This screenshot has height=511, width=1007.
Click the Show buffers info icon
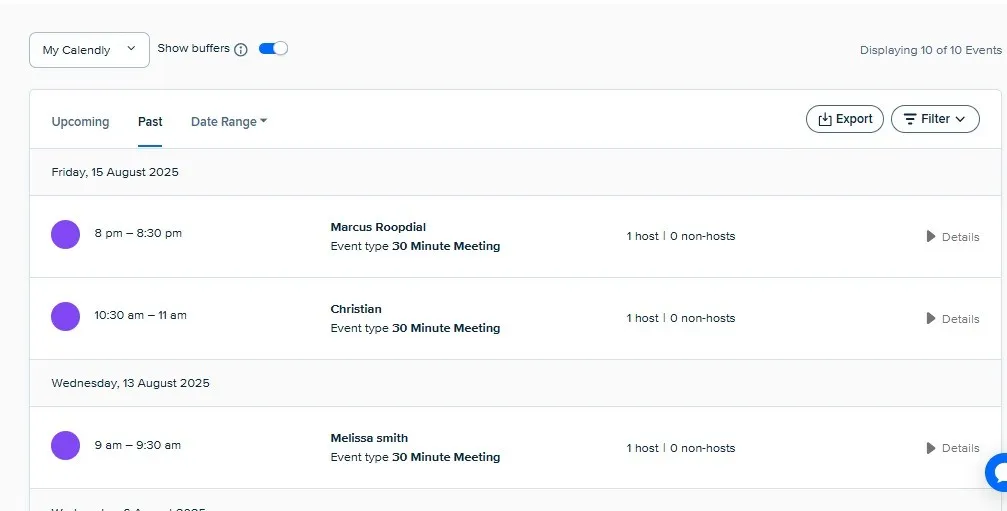pos(241,50)
